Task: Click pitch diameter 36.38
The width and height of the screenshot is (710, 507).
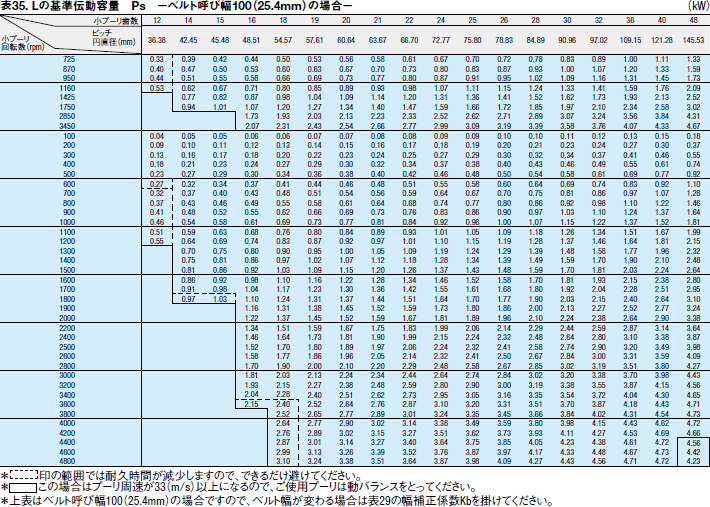Action: pos(157,40)
